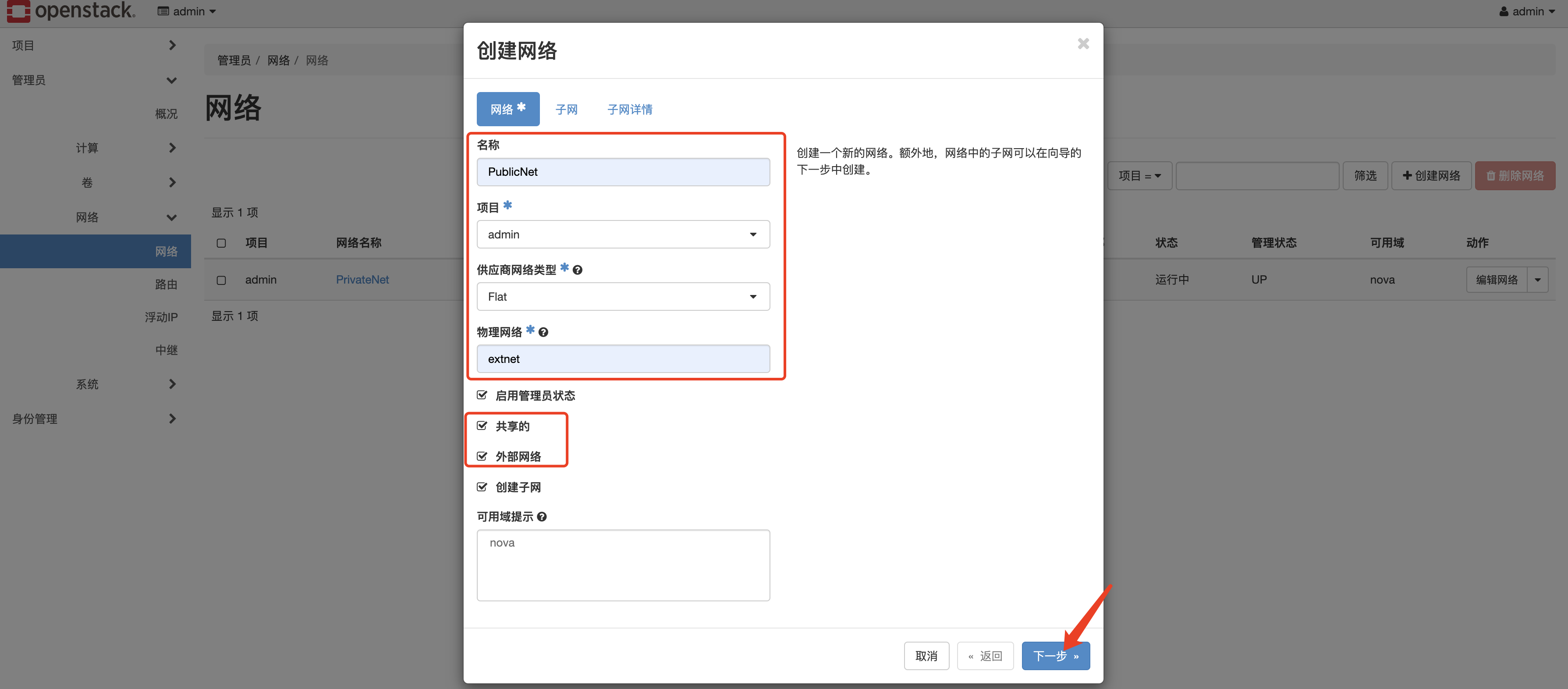Switch to the 子网 tab

click(566, 109)
